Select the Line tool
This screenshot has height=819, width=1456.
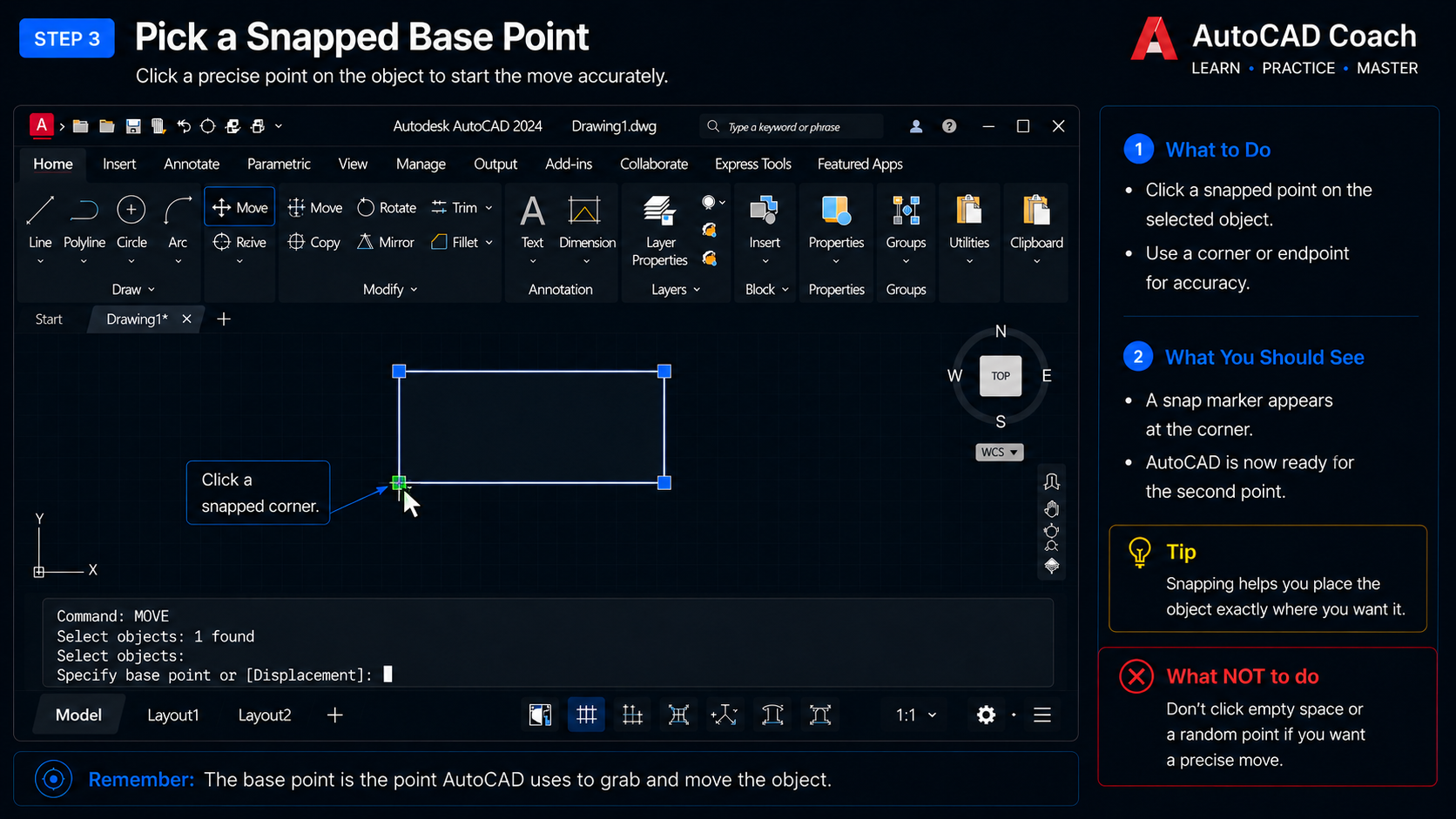[x=40, y=222]
